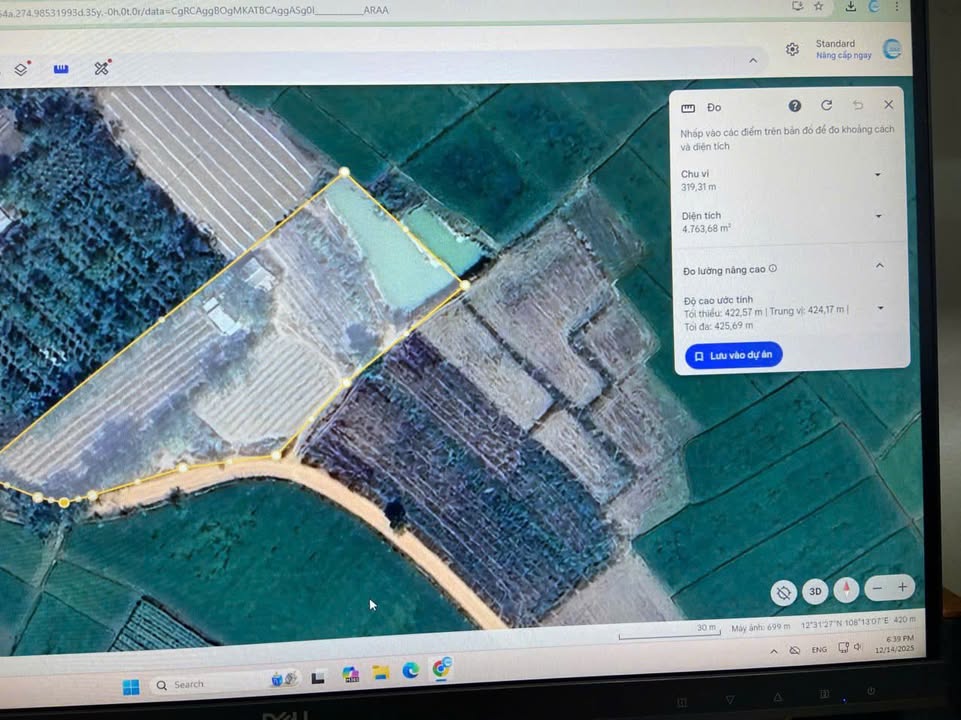The height and width of the screenshot is (720, 961).
Task: Restart the measurement with the refresh icon
Action: click(x=826, y=105)
